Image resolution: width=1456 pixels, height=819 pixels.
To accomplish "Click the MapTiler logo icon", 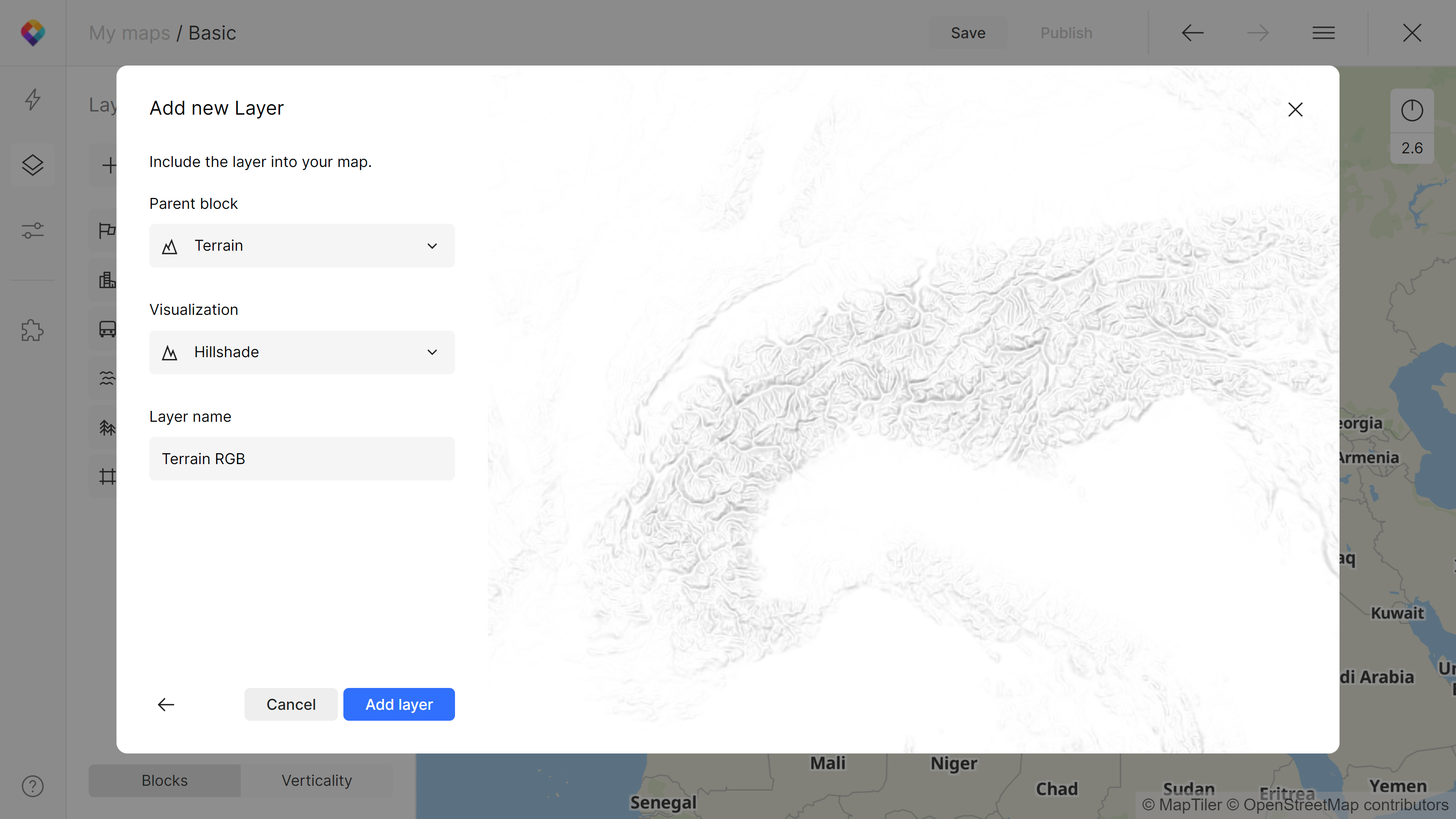I will (x=33, y=33).
